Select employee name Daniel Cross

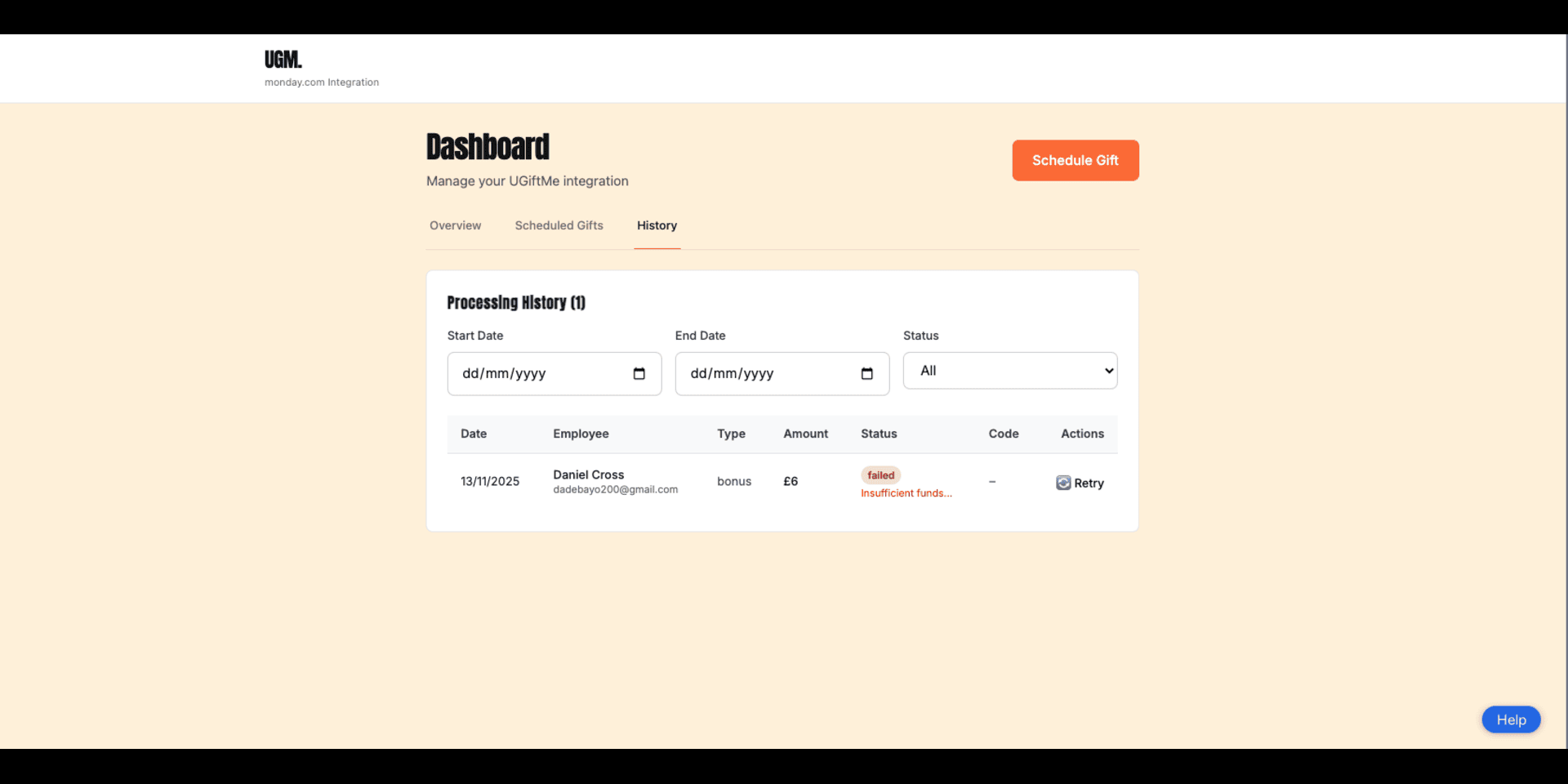pyautogui.click(x=588, y=474)
